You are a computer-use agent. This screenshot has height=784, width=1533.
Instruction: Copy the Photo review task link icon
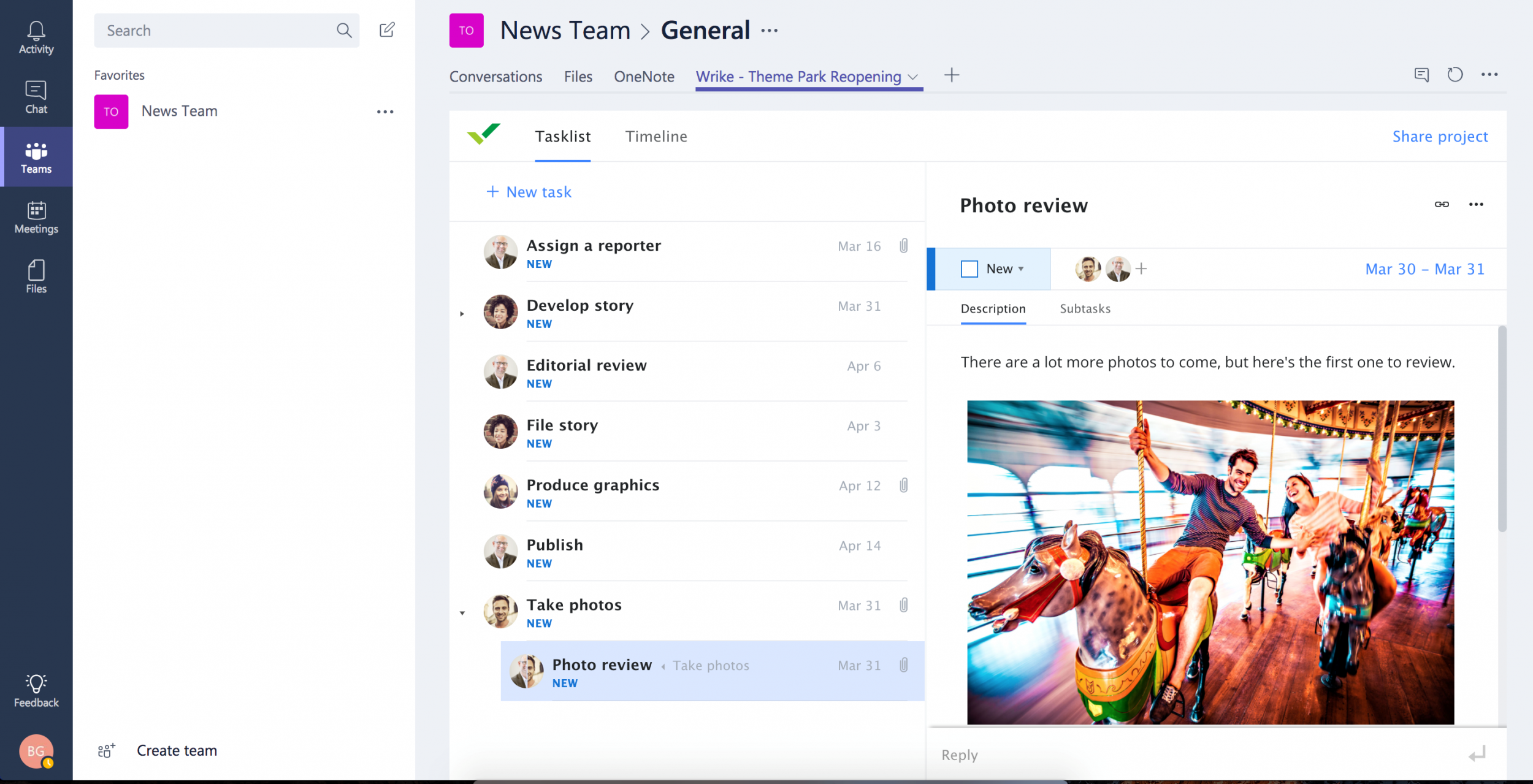coord(1442,204)
